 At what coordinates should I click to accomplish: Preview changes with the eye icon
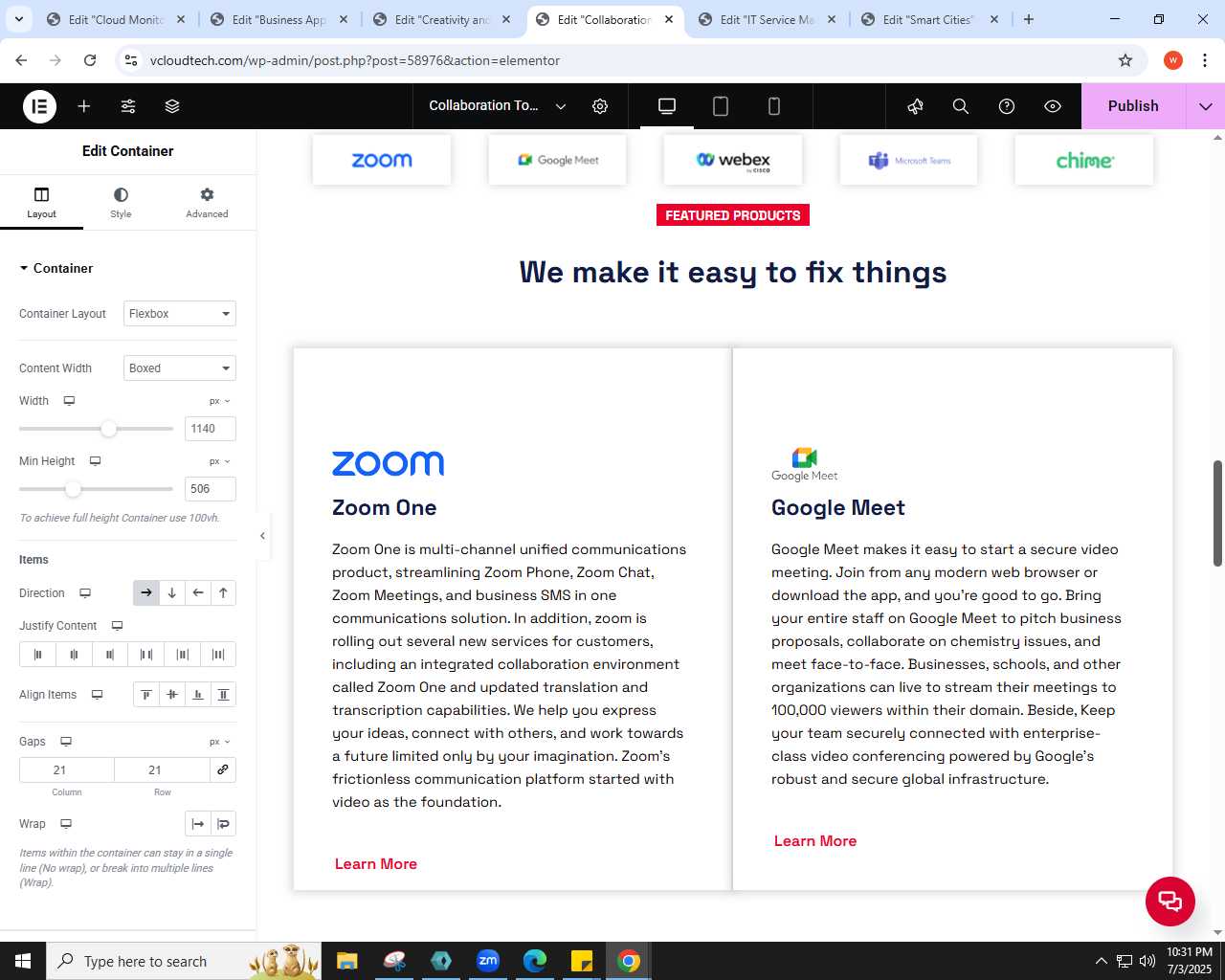pyautogui.click(x=1053, y=106)
